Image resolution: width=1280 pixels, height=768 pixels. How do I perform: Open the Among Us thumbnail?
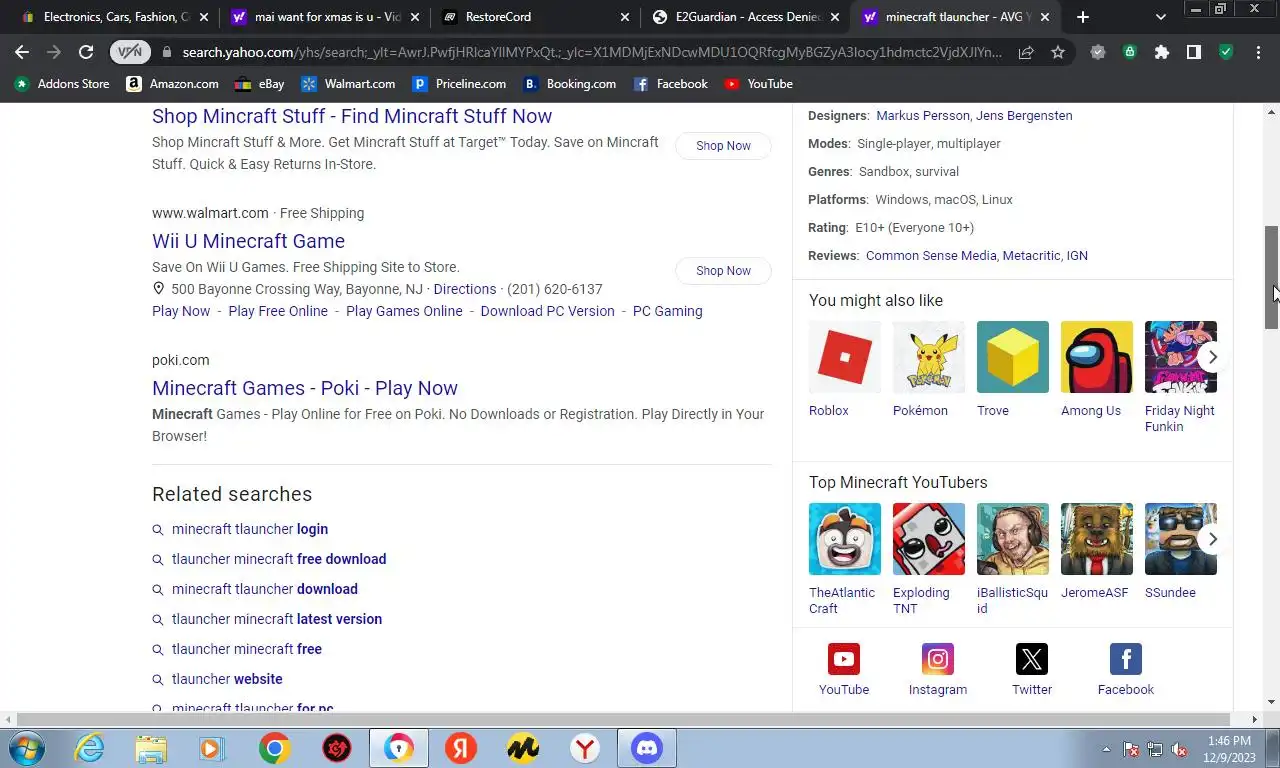pyautogui.click(x=1097, y=357)
